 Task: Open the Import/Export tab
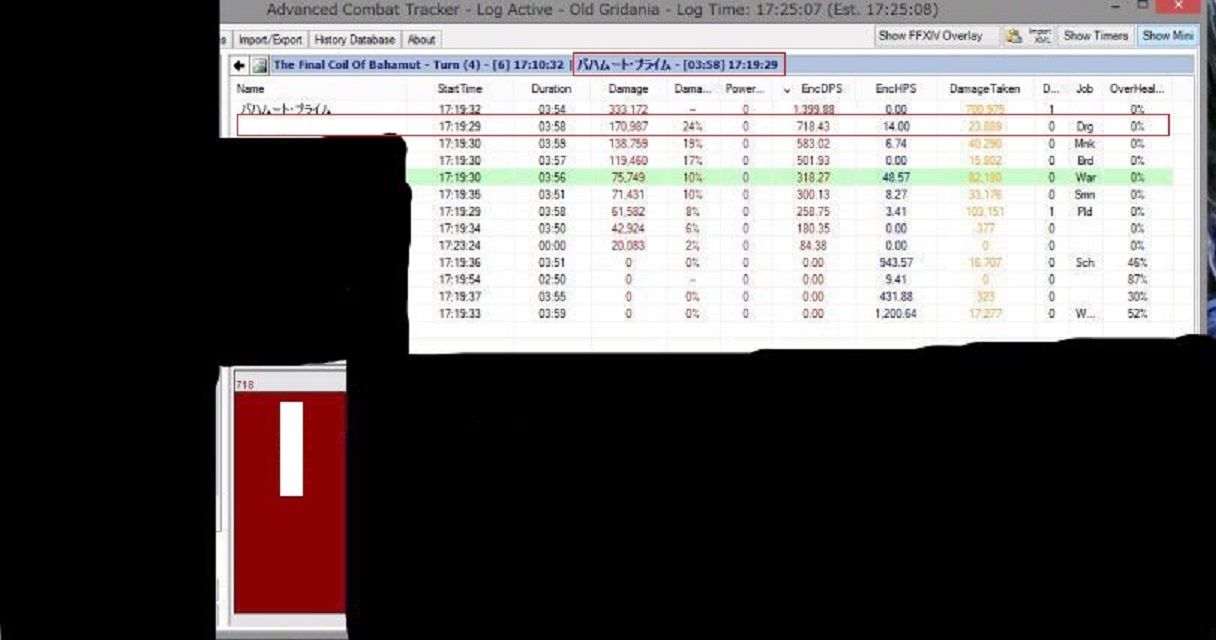(270, 40)
